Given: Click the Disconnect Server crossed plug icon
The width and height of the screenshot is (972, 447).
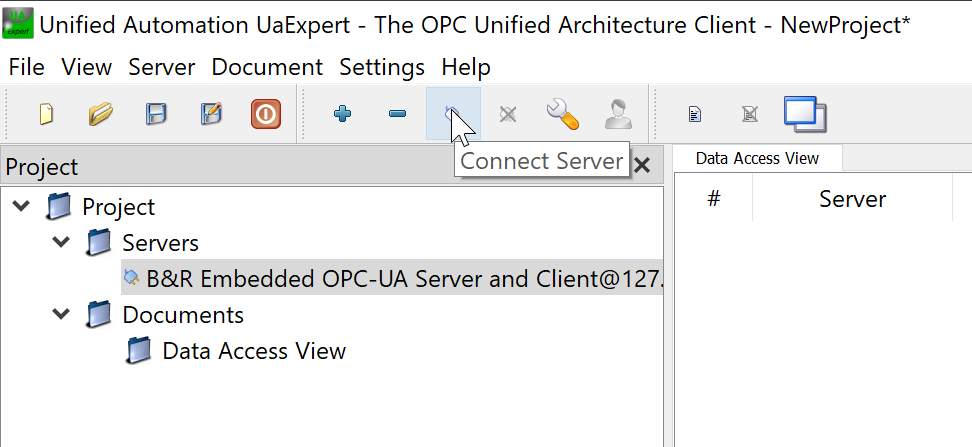Looking at the screenshot, I should (508, 114).
